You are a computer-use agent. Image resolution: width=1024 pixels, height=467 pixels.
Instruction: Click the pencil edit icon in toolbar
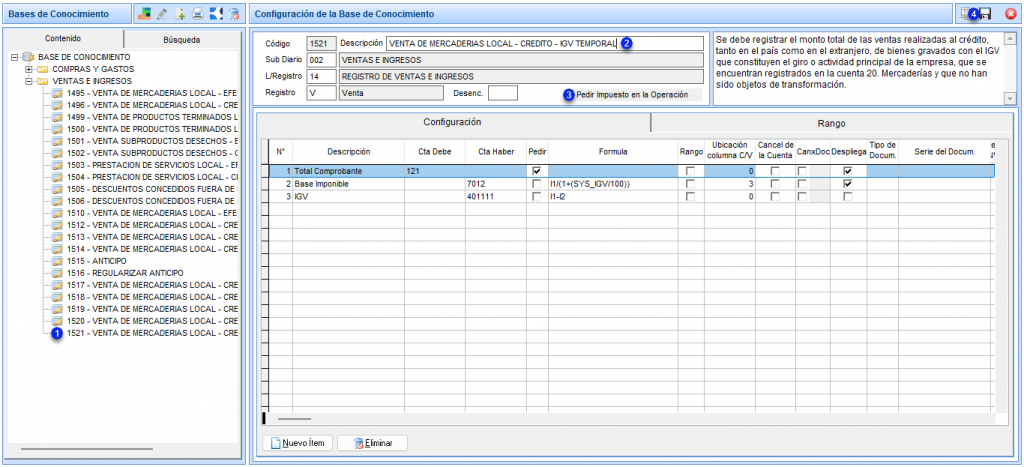click(x=163, y=13)
